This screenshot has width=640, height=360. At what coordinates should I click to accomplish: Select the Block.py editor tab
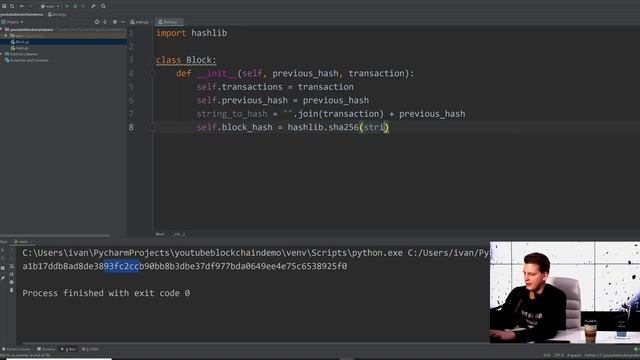pyautogui.click(x=168, y=22)
